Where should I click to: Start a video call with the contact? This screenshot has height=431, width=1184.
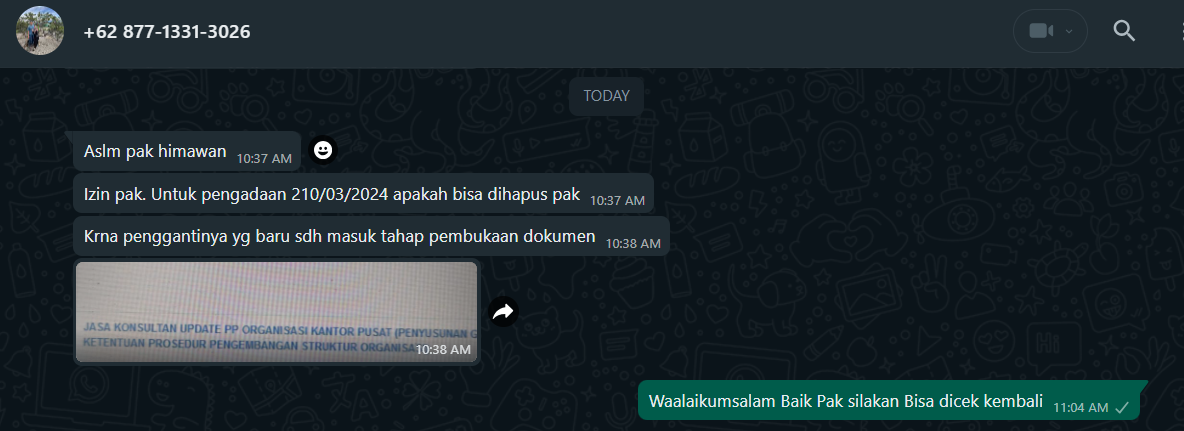[x=1041, y=31]
